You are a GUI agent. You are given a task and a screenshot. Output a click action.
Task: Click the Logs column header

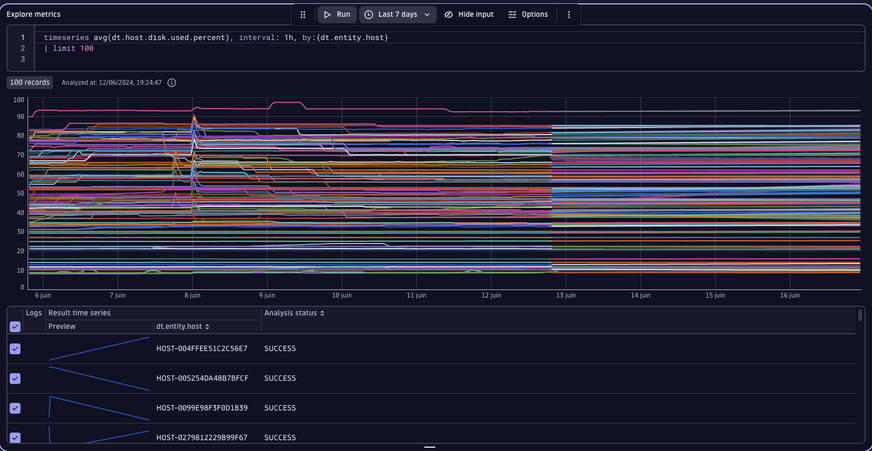point(34,313)
